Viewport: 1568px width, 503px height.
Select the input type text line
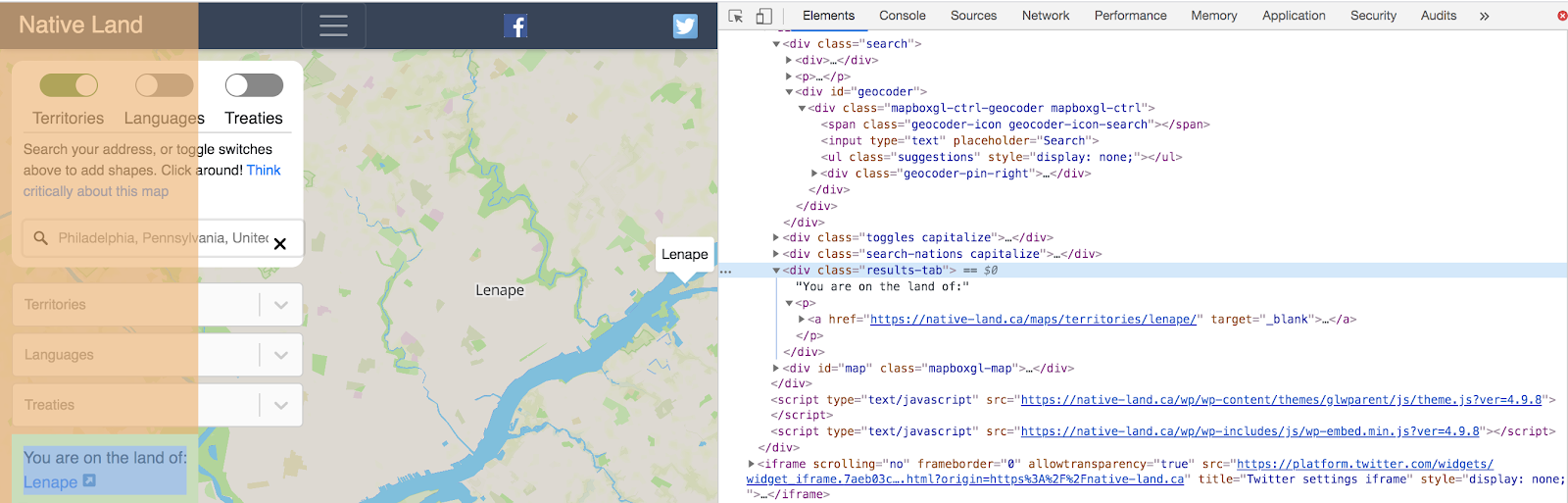pyautogui.click(x=960, y=141)
